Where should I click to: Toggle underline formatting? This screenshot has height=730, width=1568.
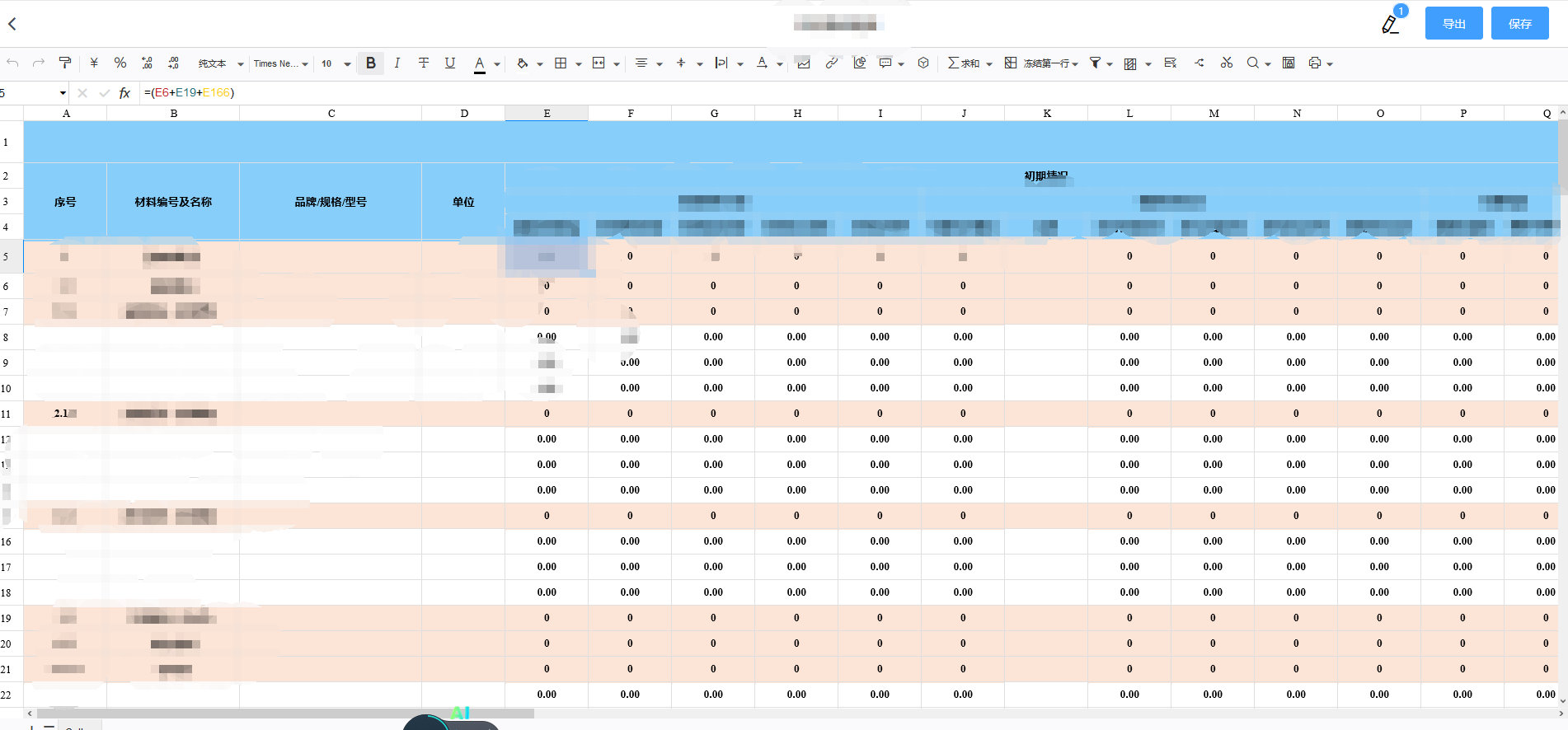[x=450, y=63]
